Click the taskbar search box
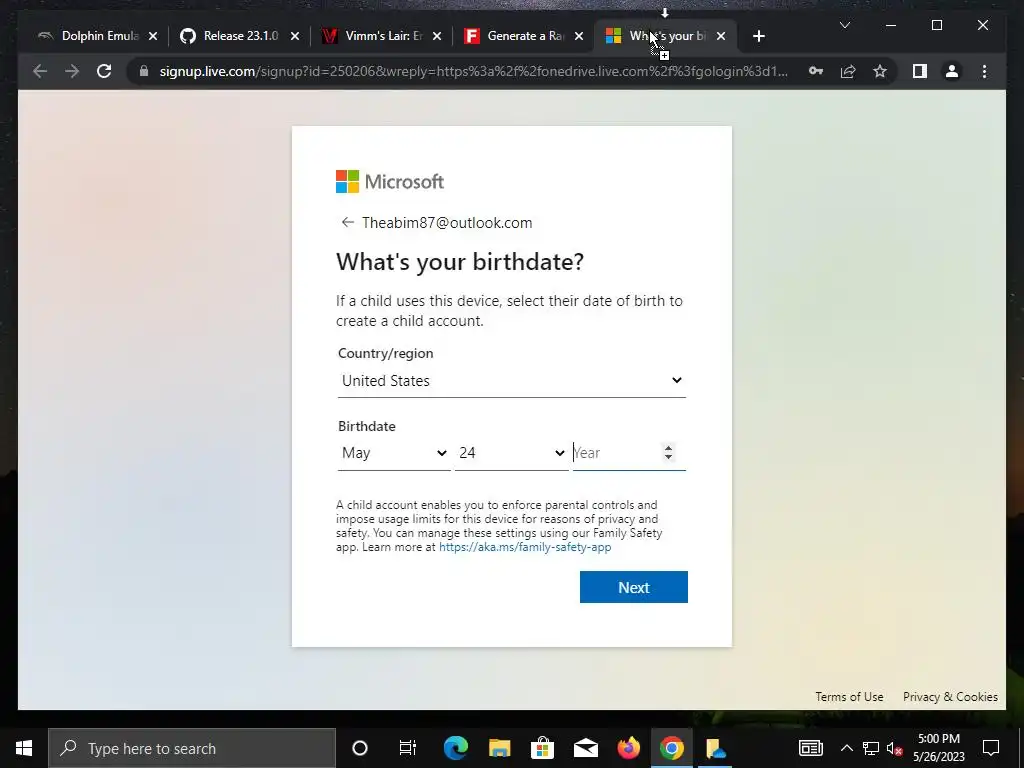 pos(192,748)
